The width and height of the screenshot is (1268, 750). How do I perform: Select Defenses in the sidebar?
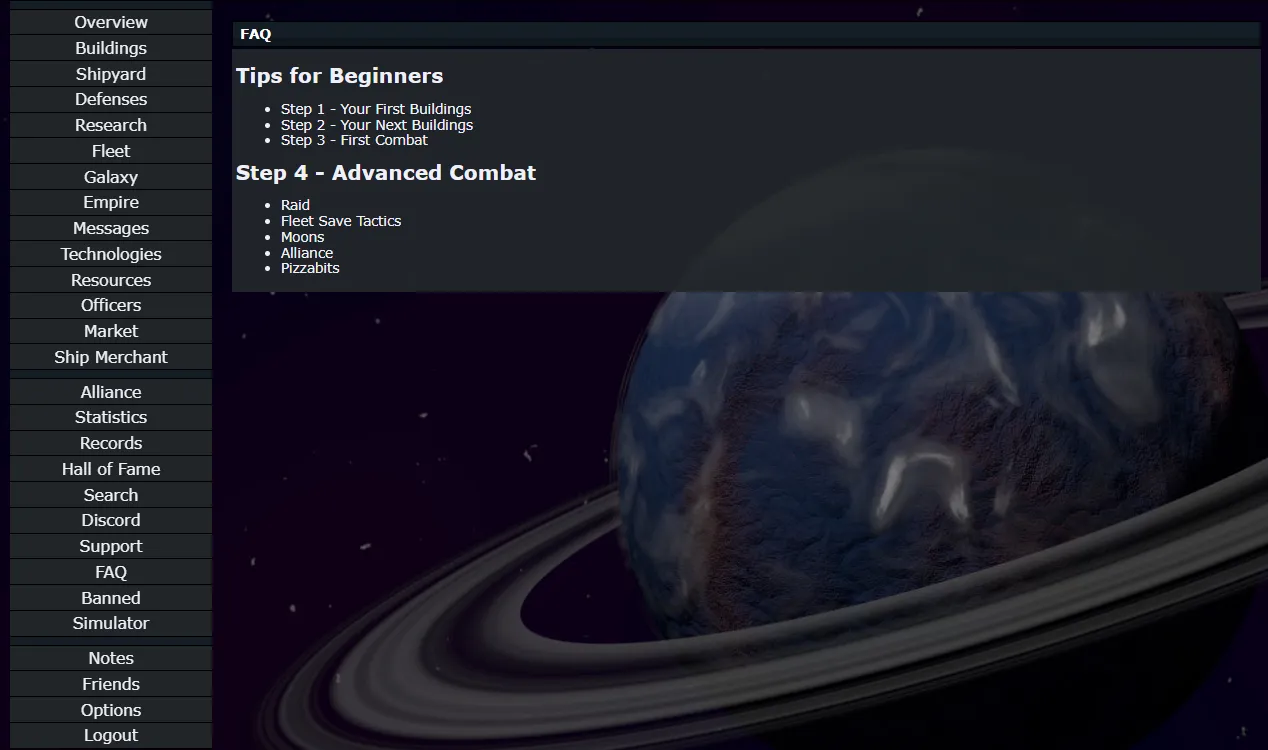(x=111, y=99)
